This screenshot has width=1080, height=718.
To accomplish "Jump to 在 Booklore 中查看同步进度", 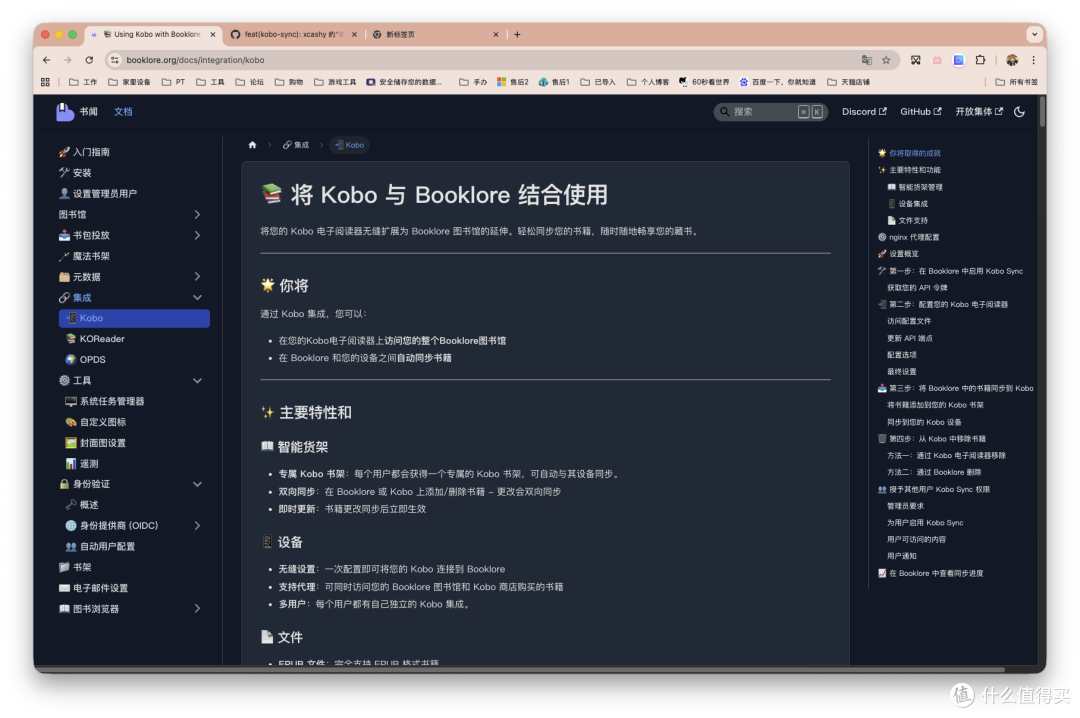I will pyautogui.click(x=931, y=573).
